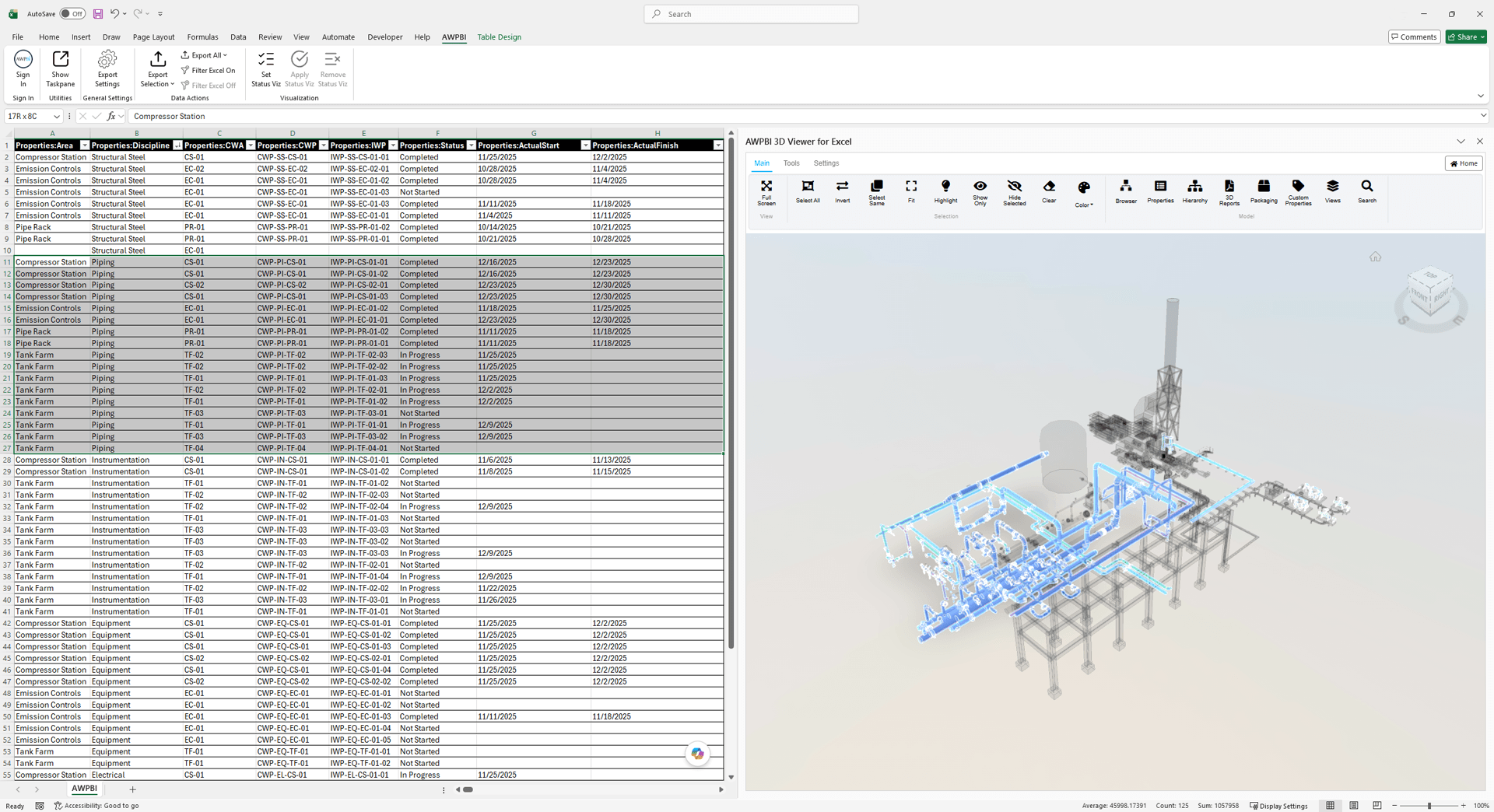
Task: Toggle Show Only eye in viewer
Action: pyautogui.click(x=980, y=192)
